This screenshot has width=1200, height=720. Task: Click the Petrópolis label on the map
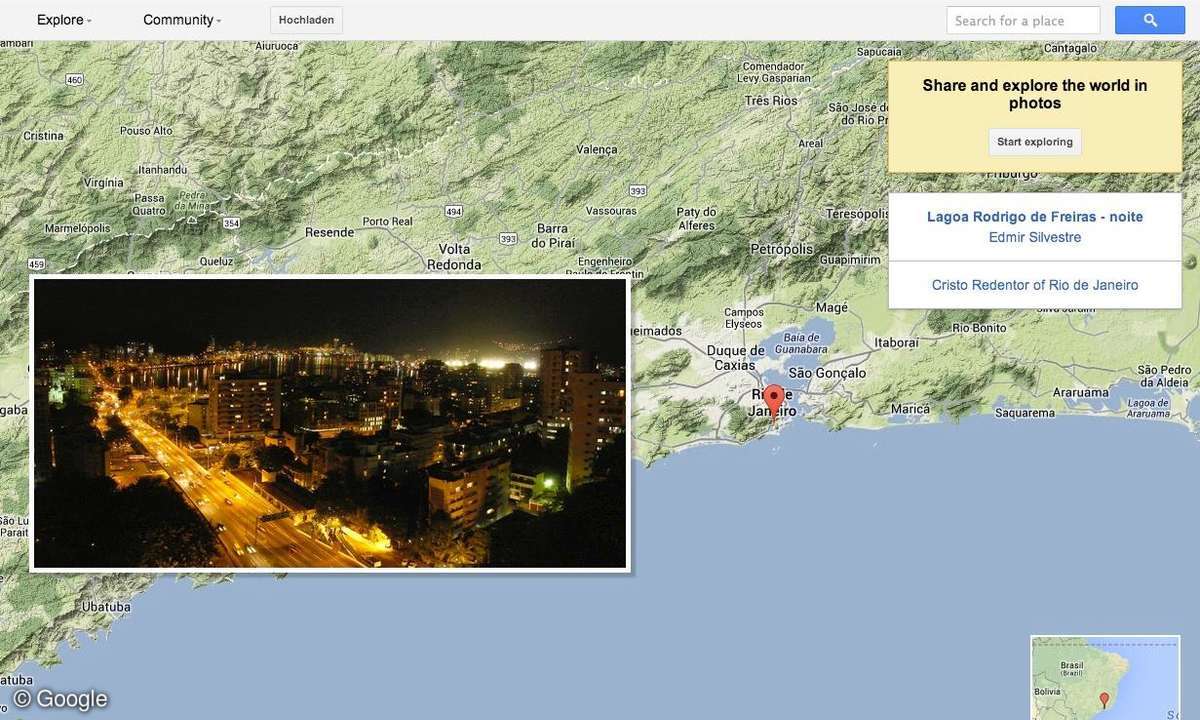click(x=784, y=248)
